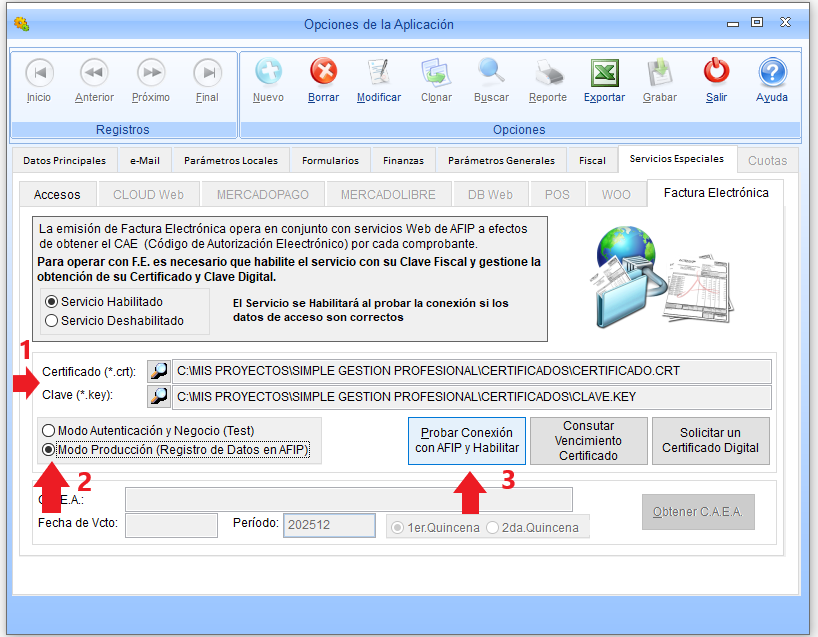Switch to the Finanzas tab

click(403, 160)
